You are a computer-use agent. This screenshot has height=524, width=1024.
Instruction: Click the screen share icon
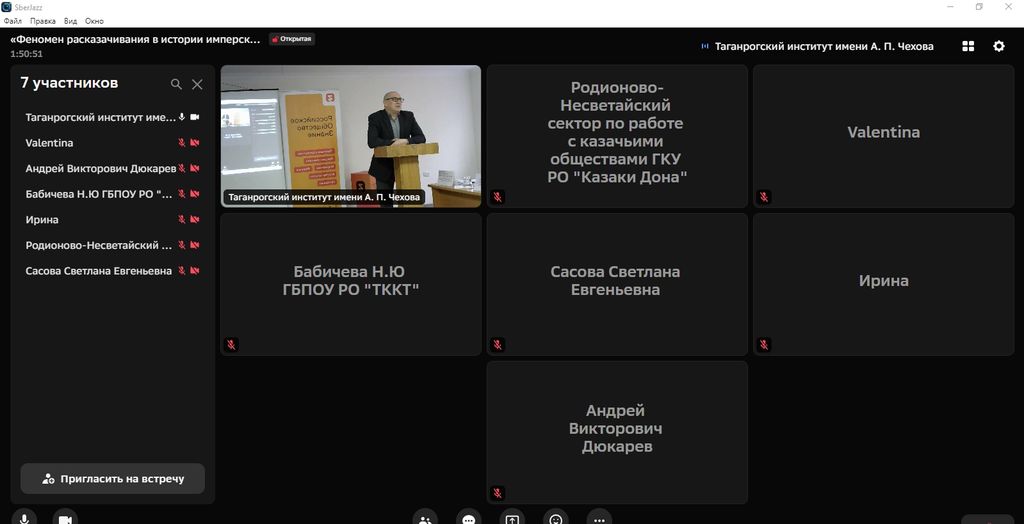coord(512,518)
